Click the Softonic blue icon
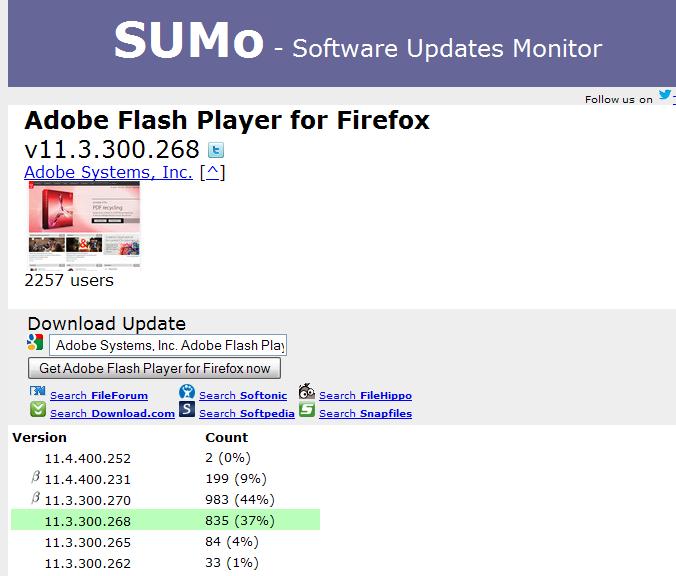The image size is (676, 576). point(186,393)
